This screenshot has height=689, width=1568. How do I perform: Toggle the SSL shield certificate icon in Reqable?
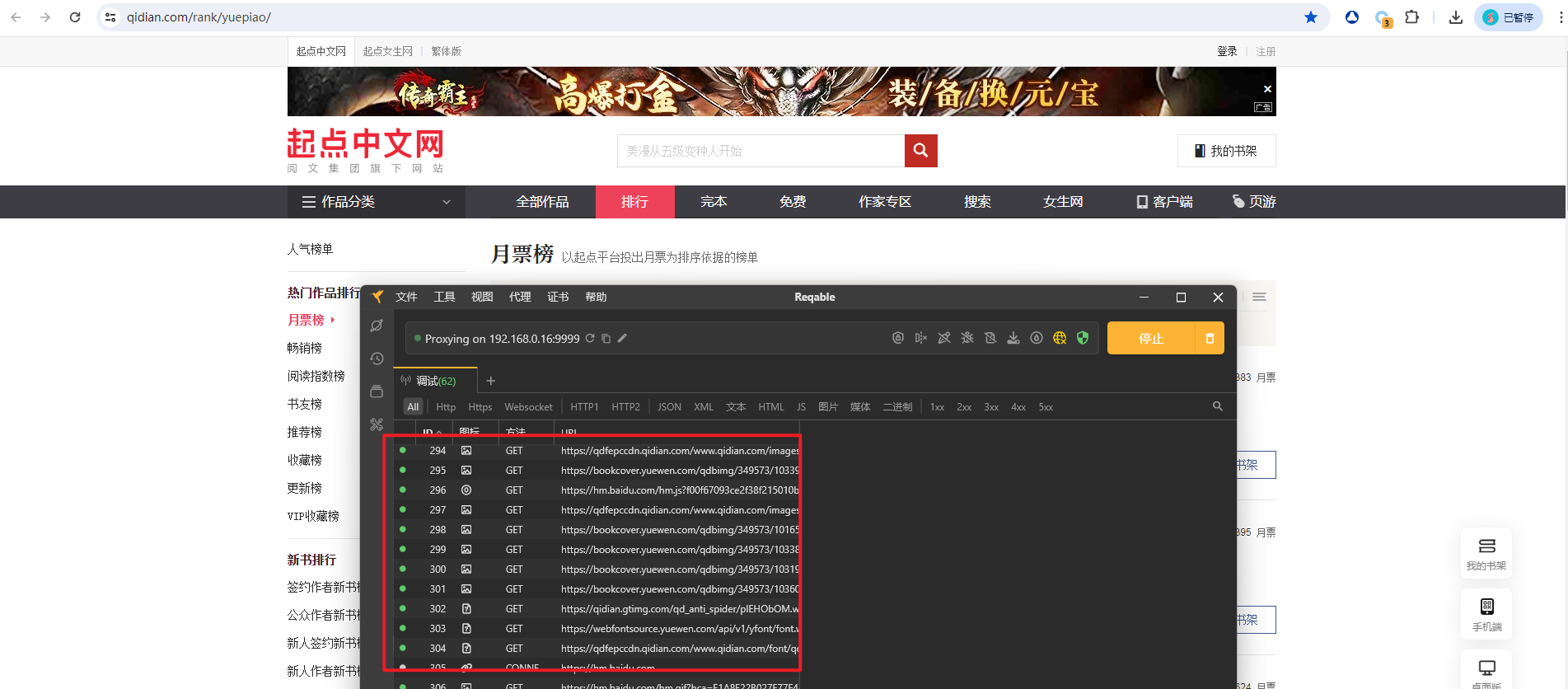(x=1083, y=338)
